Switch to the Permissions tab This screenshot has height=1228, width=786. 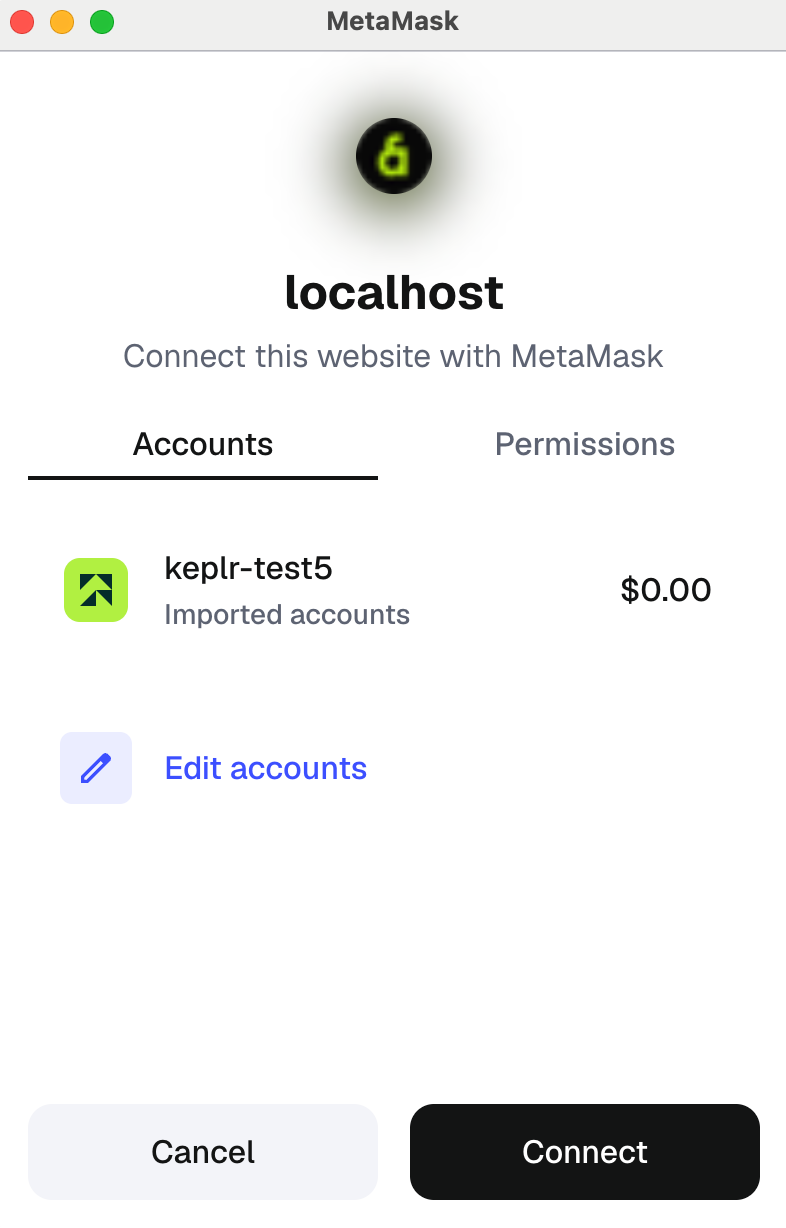pyautogui.click(x=585, y=444)
